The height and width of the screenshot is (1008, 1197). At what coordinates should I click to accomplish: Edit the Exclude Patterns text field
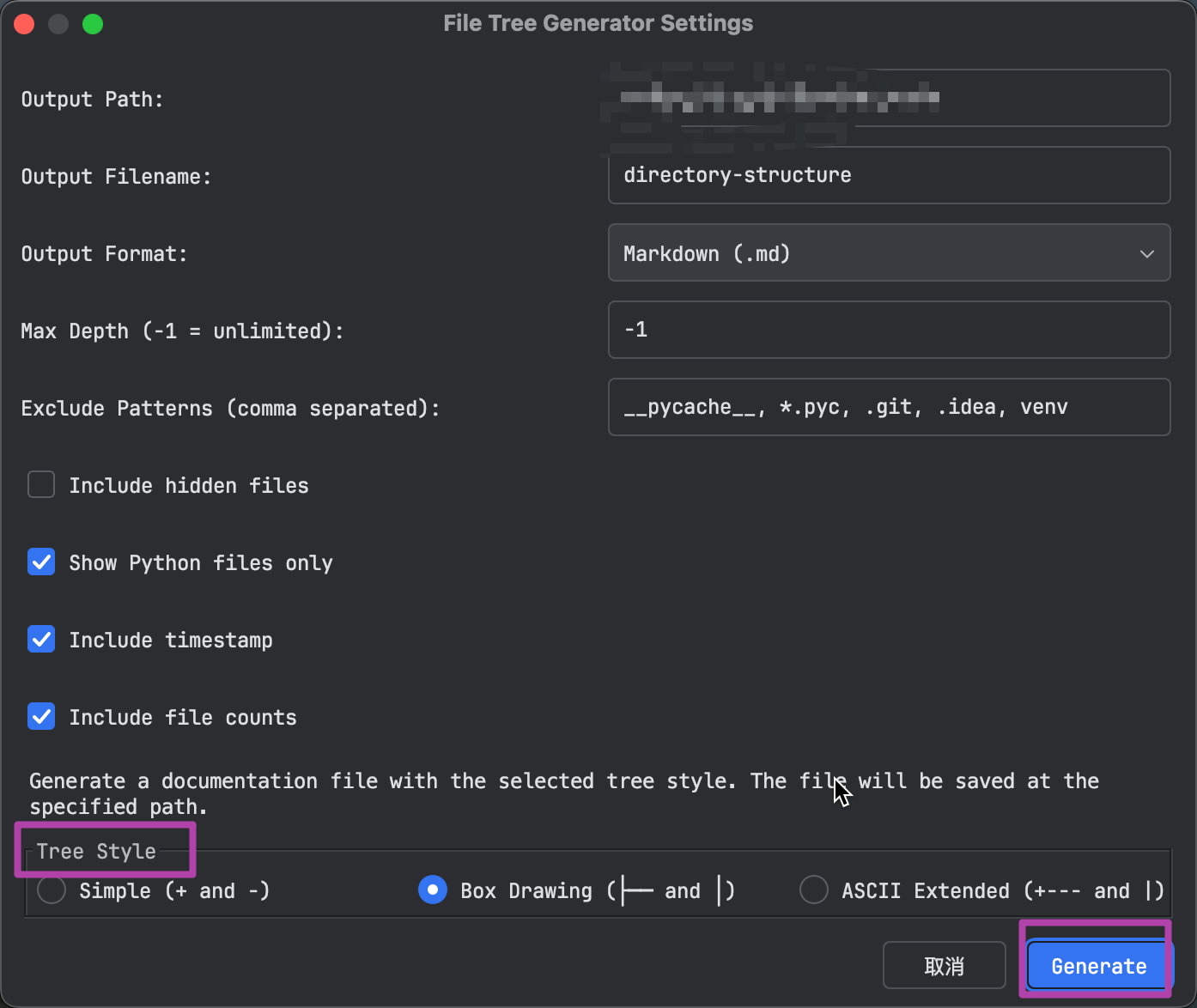point(889,407)
